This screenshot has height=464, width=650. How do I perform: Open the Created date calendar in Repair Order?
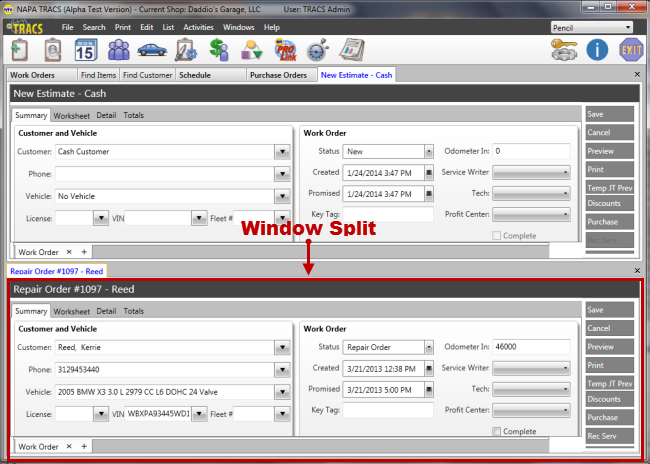[429, 368]
